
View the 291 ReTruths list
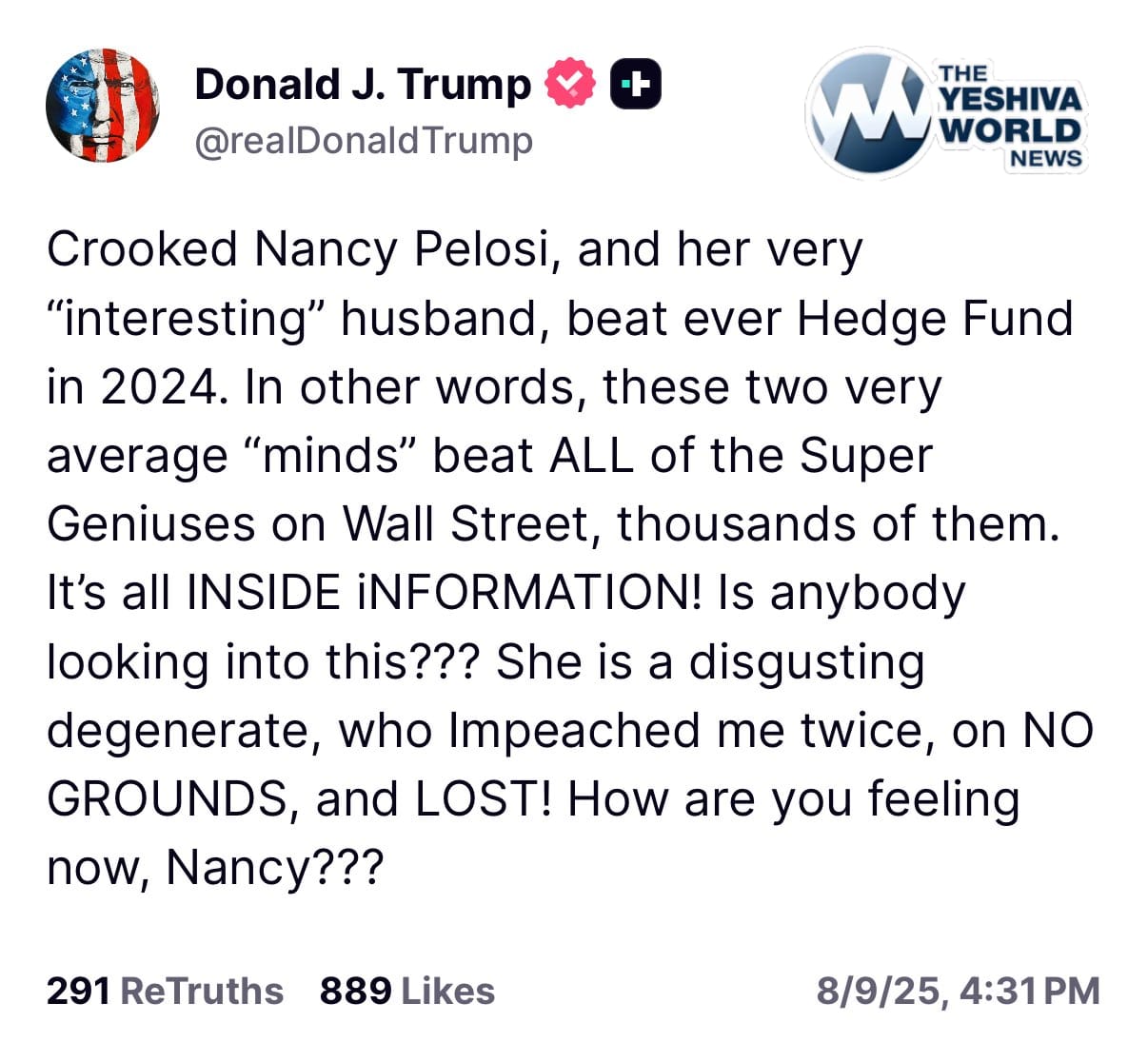165,991
